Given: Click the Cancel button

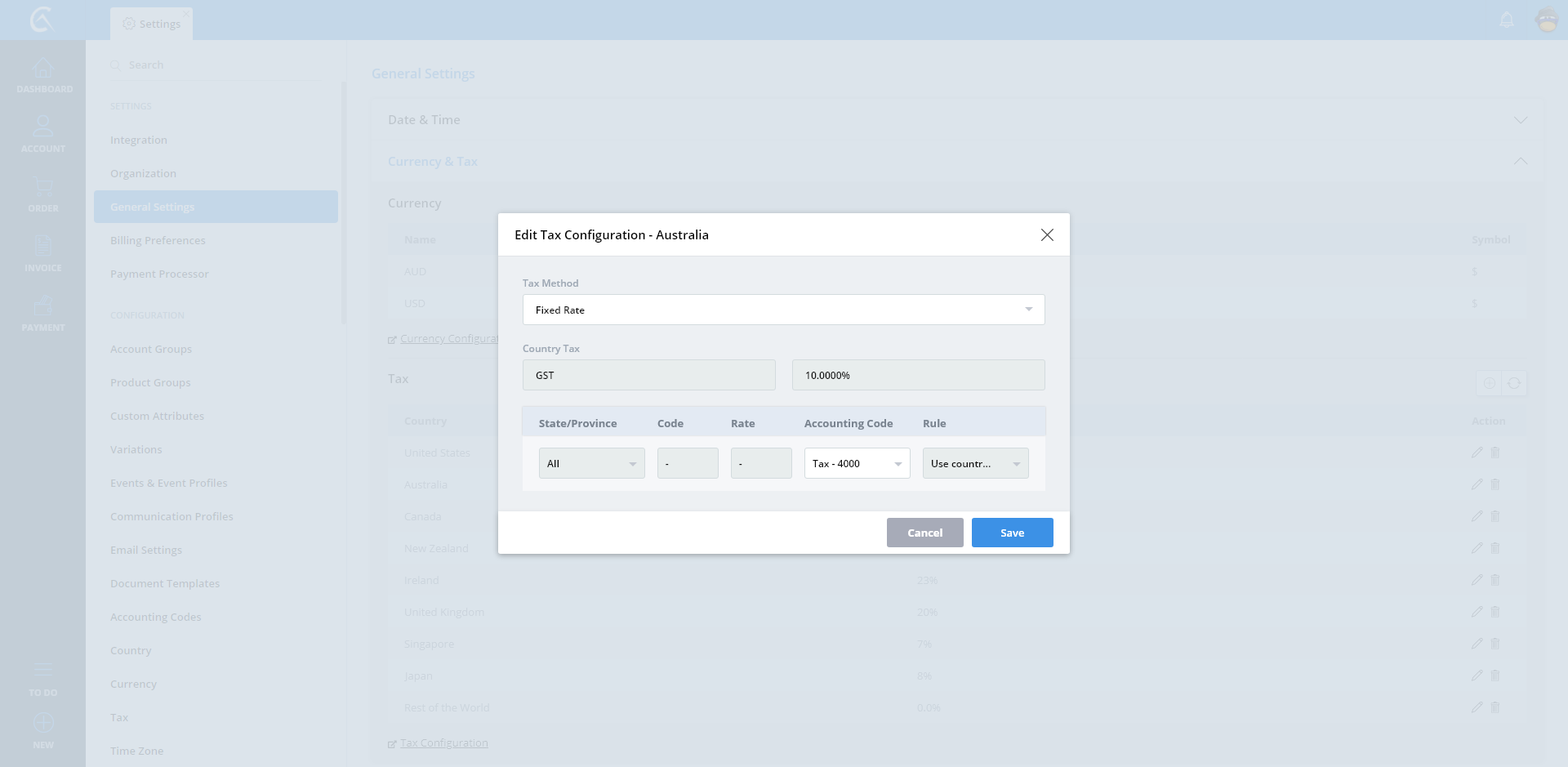Looking at the screenshot, I should pyautogui.click(x=924, y=533).
